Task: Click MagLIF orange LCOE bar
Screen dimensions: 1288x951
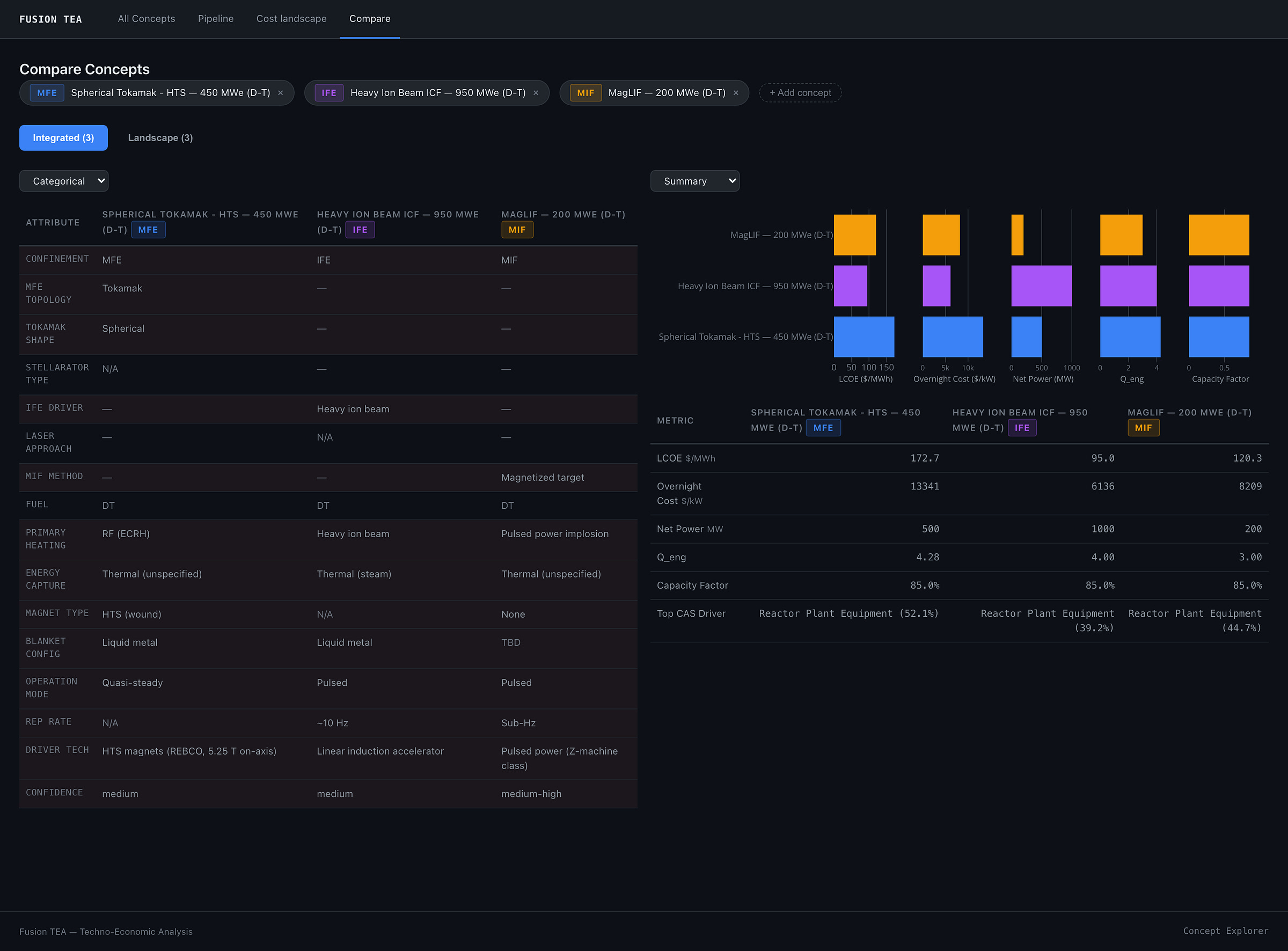Action: pyautogui.click(x=854, y=235)
